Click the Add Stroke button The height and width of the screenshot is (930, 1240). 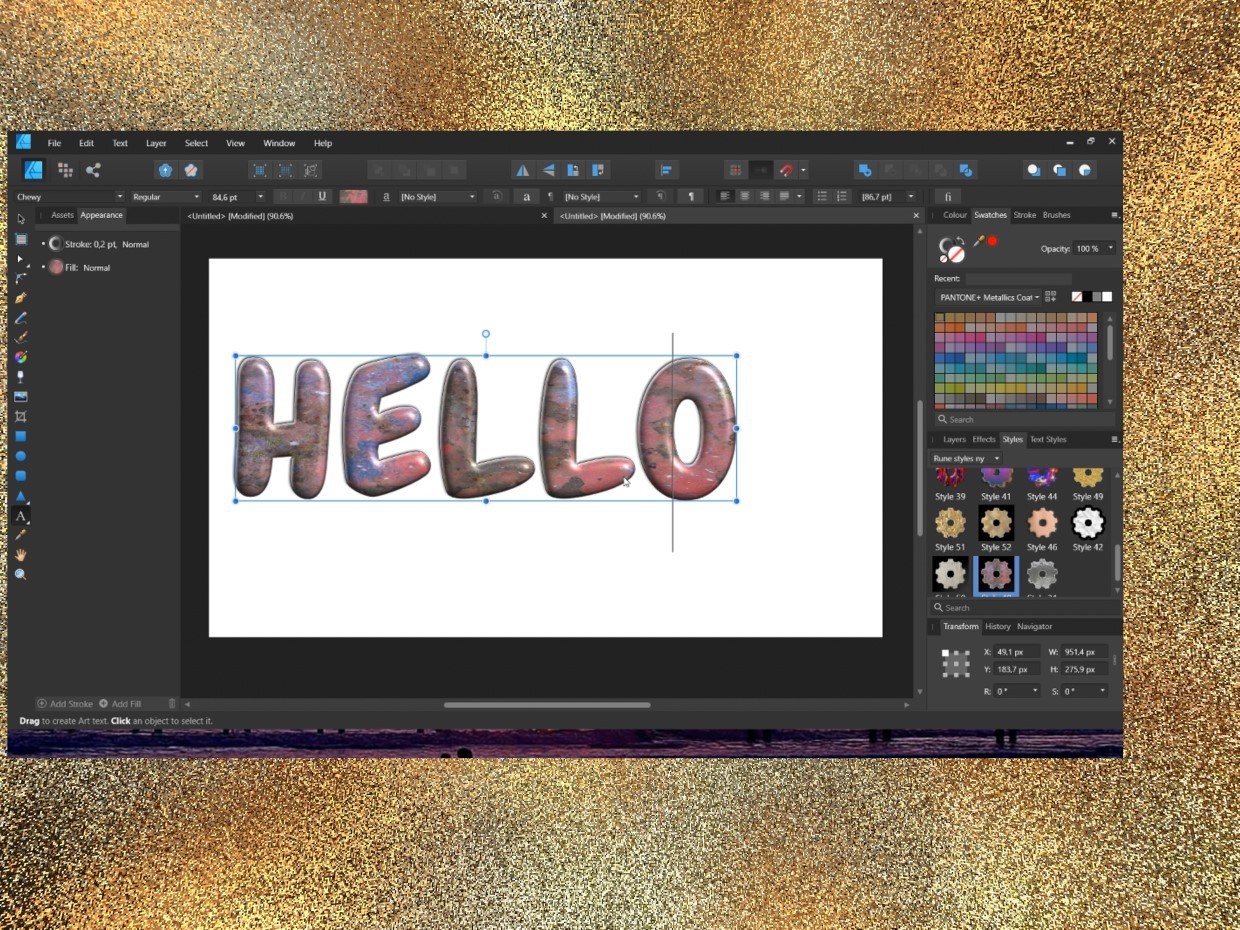(65, 703)
